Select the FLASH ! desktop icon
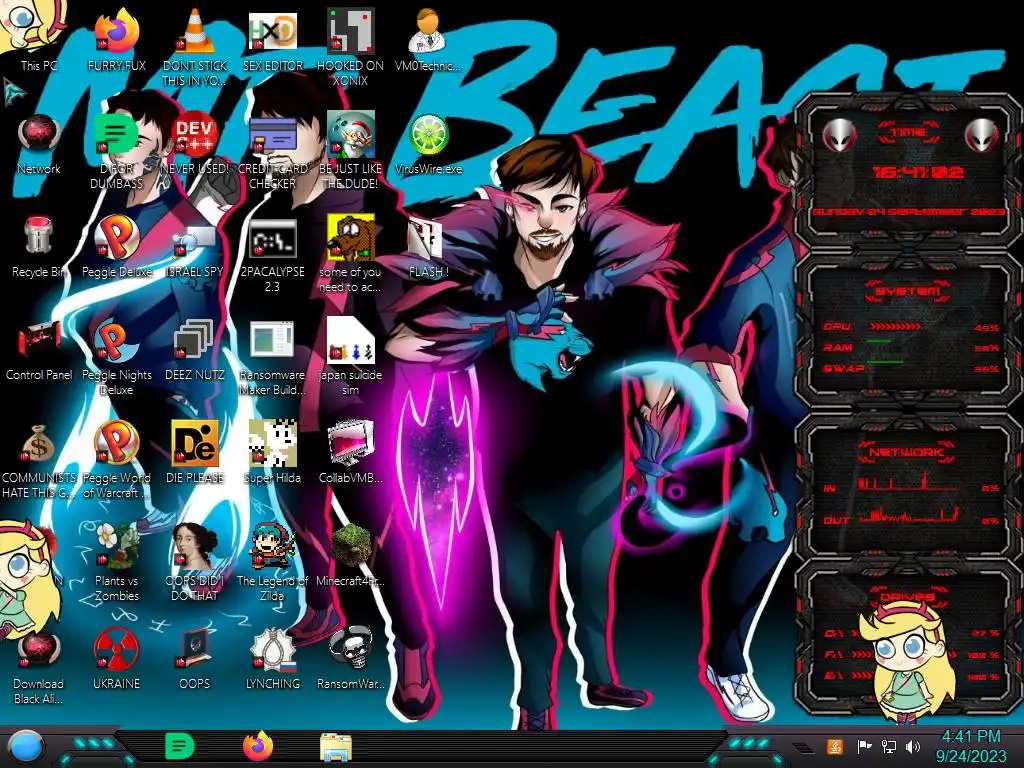This screenshot has width=1024, height=768. [428, 247]
